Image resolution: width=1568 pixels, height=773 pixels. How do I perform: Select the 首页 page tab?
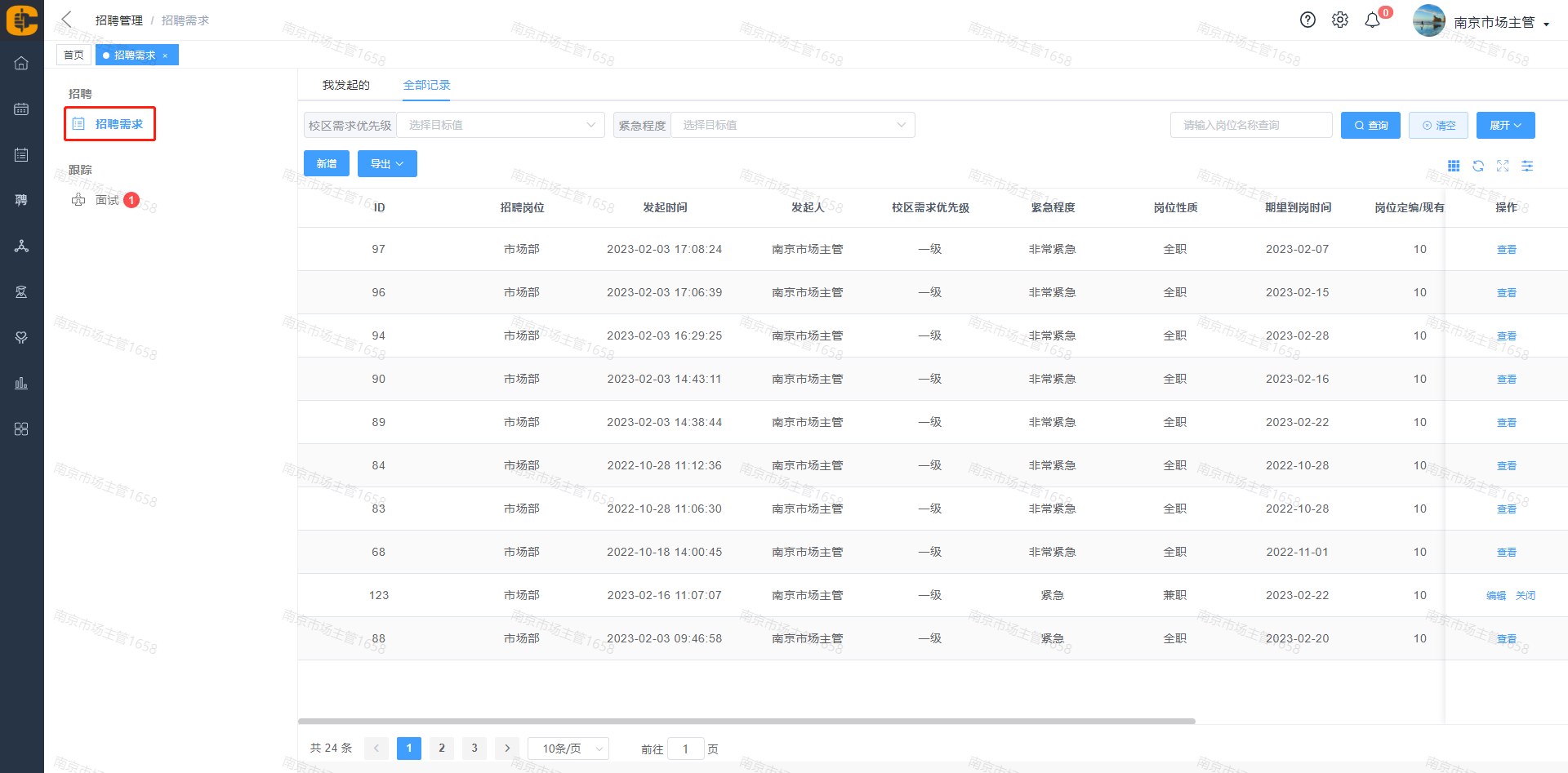pyautogui.click(x=73, y=56)
